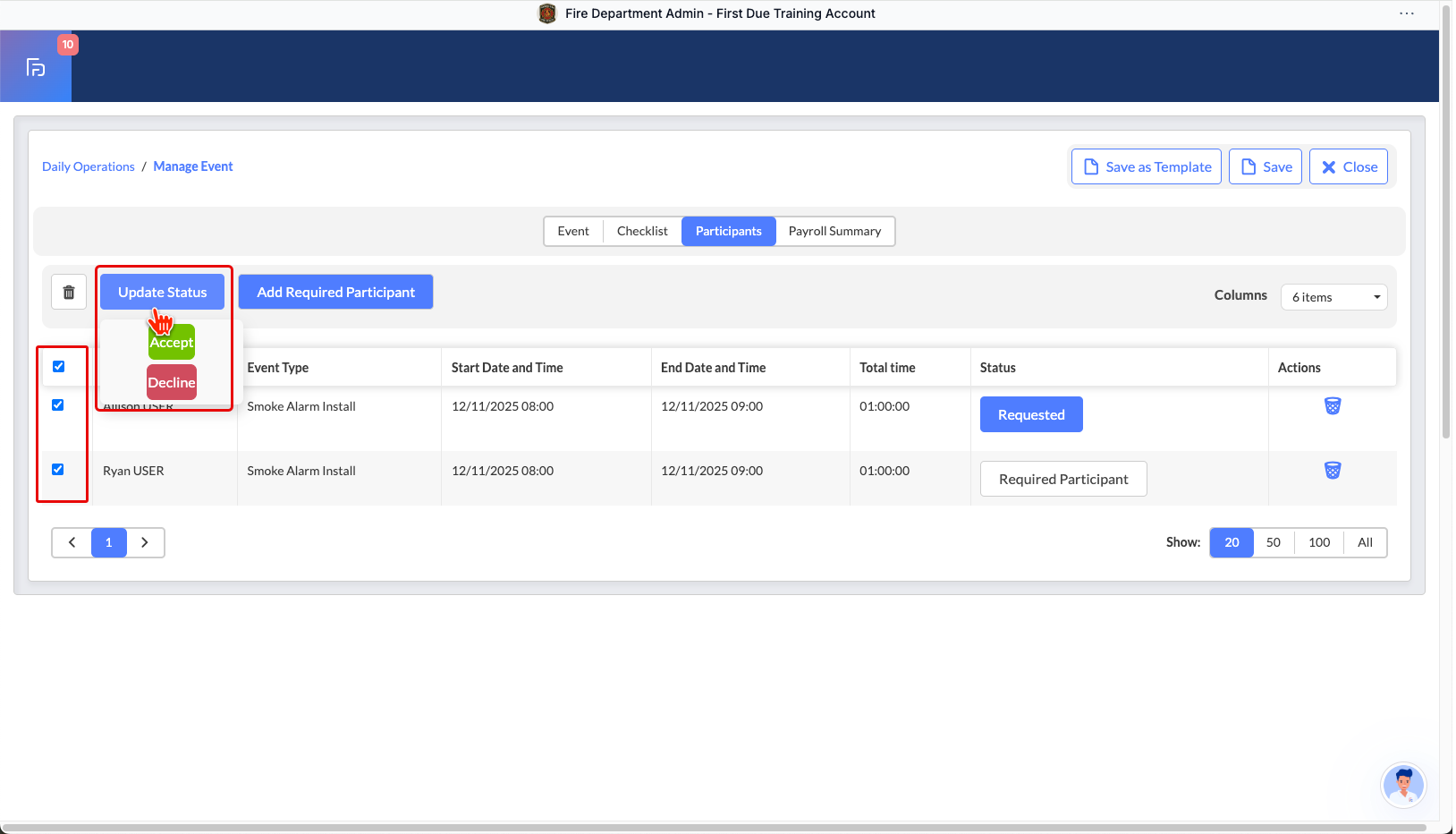This screenshot has height=834, width=1456.
Task: Switch to the Checklist tab
Action: point(642,231)
